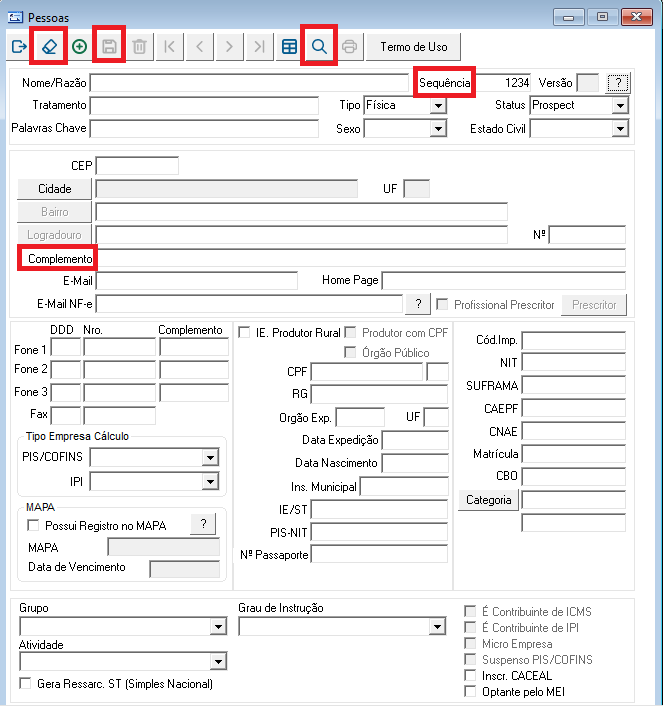Toggle the Órgão Público checkbox
Viewport: 663px width, 707px height.
[x=350, y=352]
